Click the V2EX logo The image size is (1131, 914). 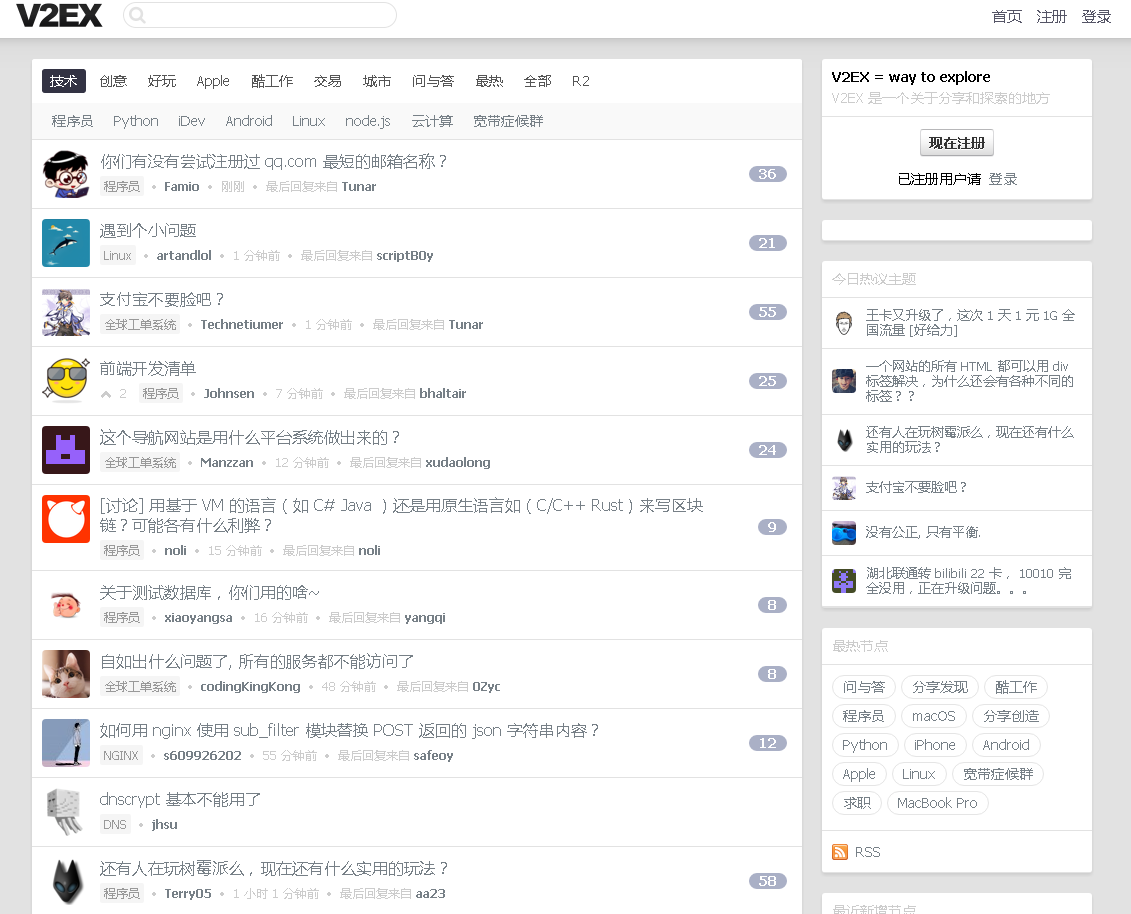click(59, 16)
